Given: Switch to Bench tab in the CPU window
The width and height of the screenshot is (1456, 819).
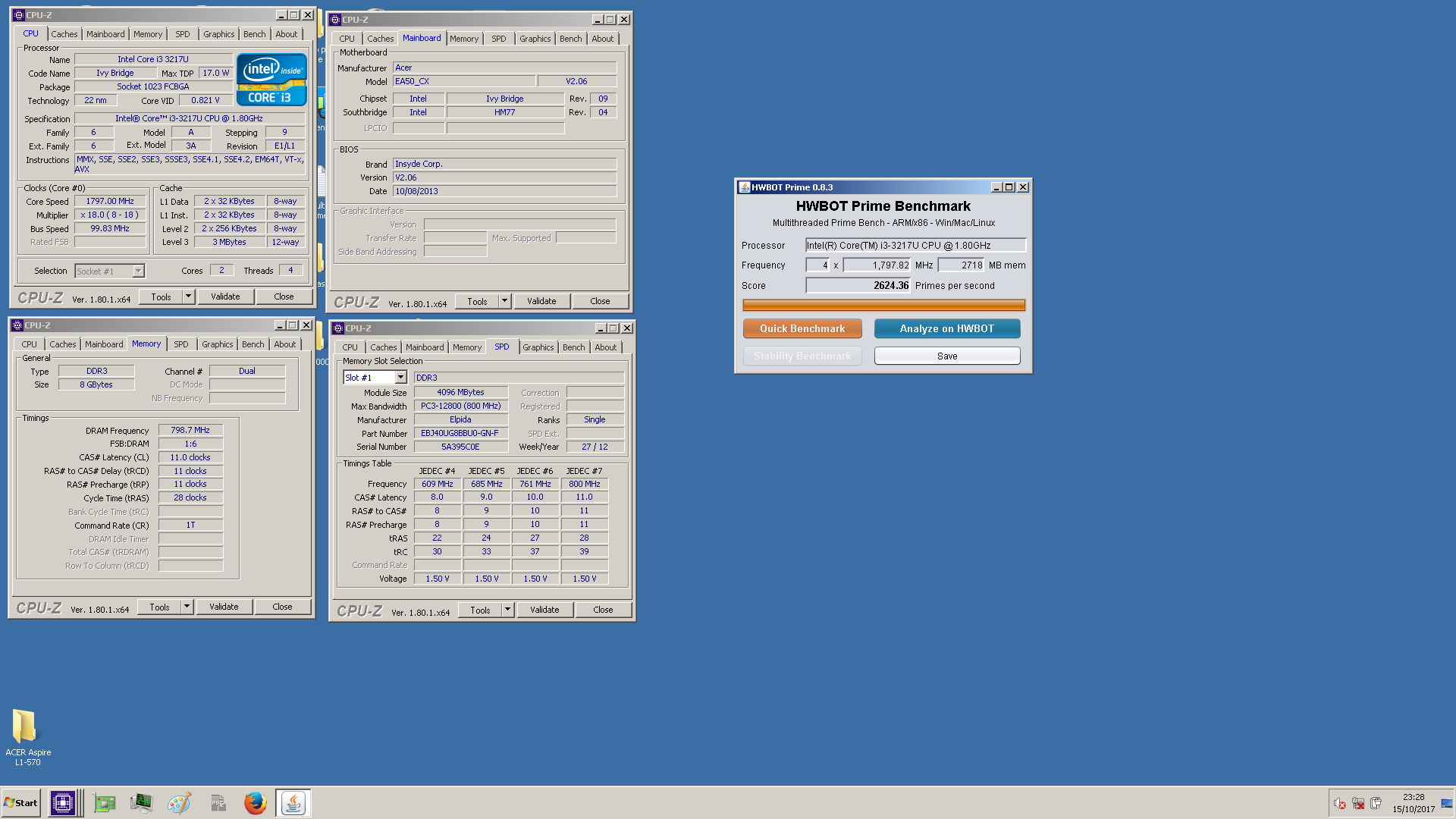Looking at the screenshot, I should click(x=255, y=34).
